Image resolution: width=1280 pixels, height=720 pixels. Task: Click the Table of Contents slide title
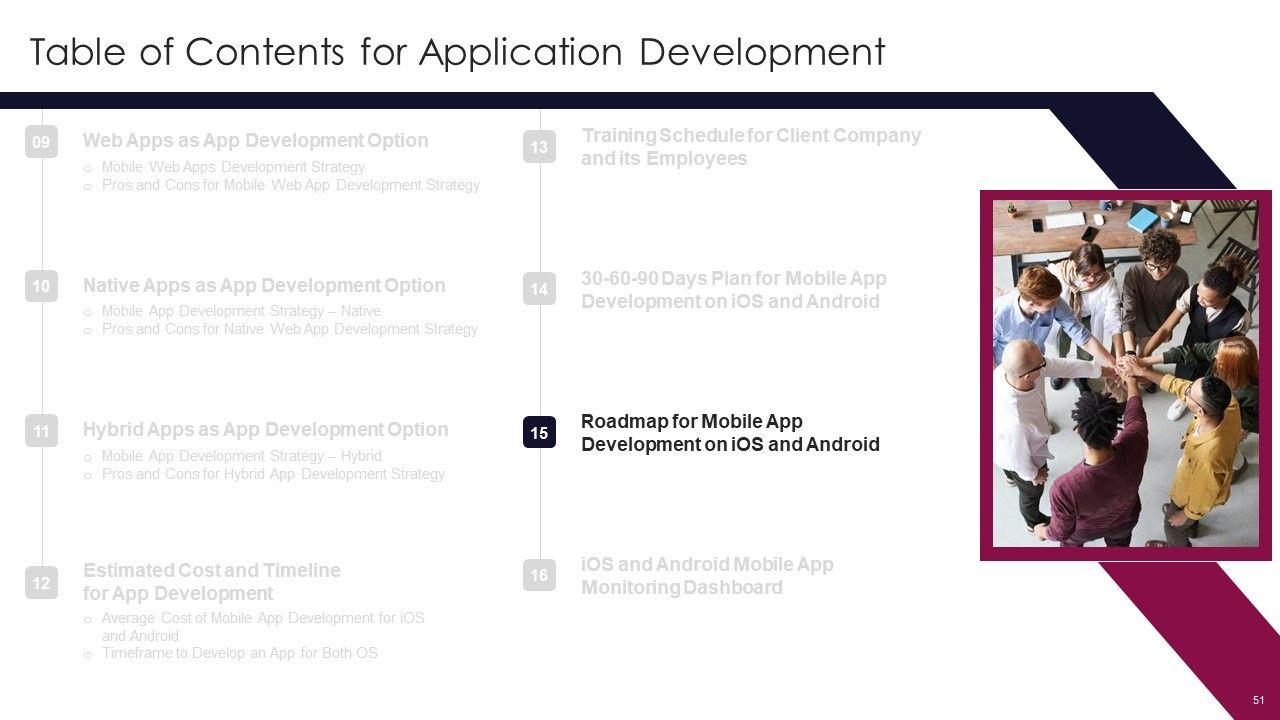[457, 52]
